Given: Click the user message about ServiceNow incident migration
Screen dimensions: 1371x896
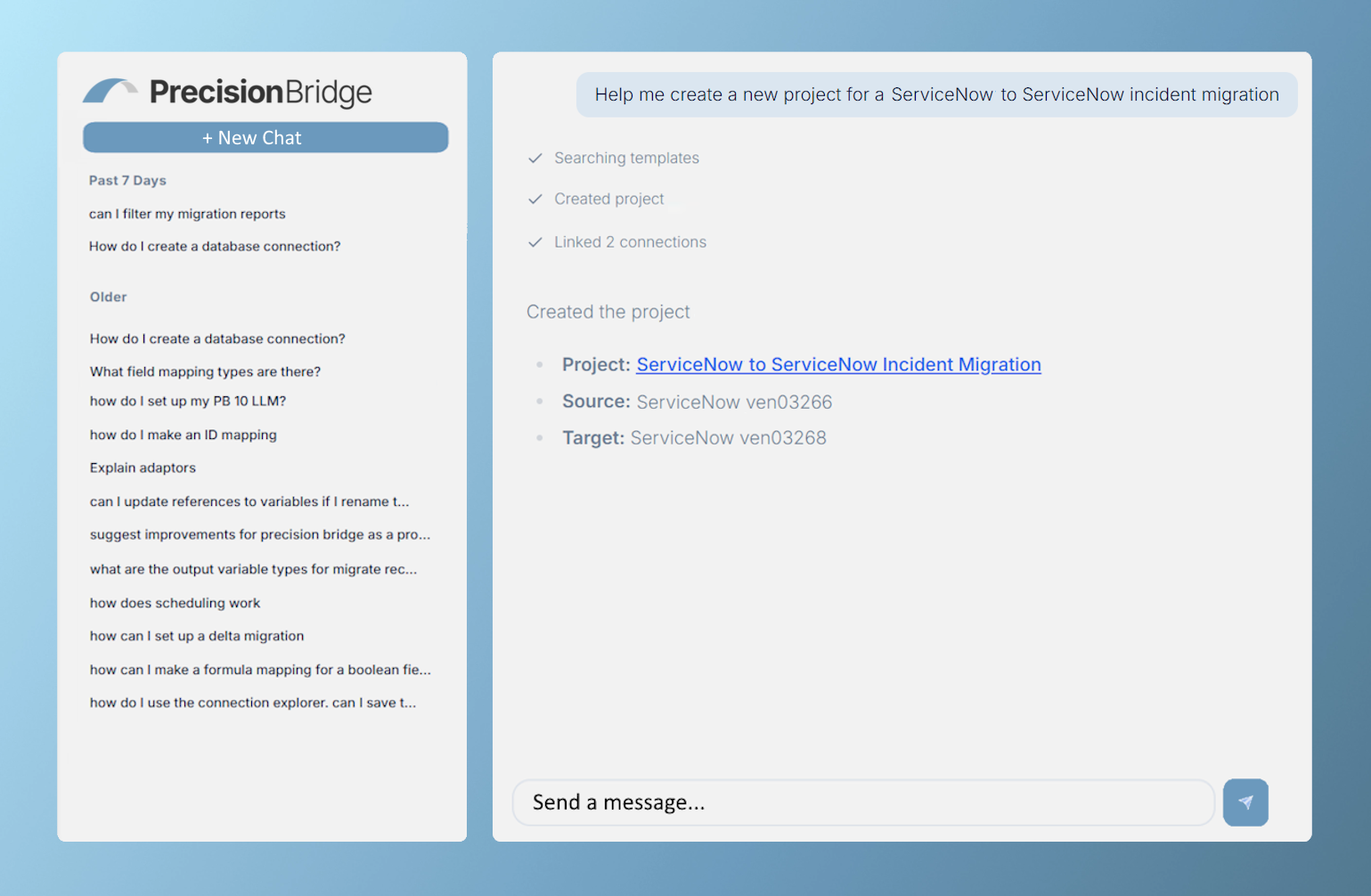Looking at the screenshot, I should (x=937, y=94).
